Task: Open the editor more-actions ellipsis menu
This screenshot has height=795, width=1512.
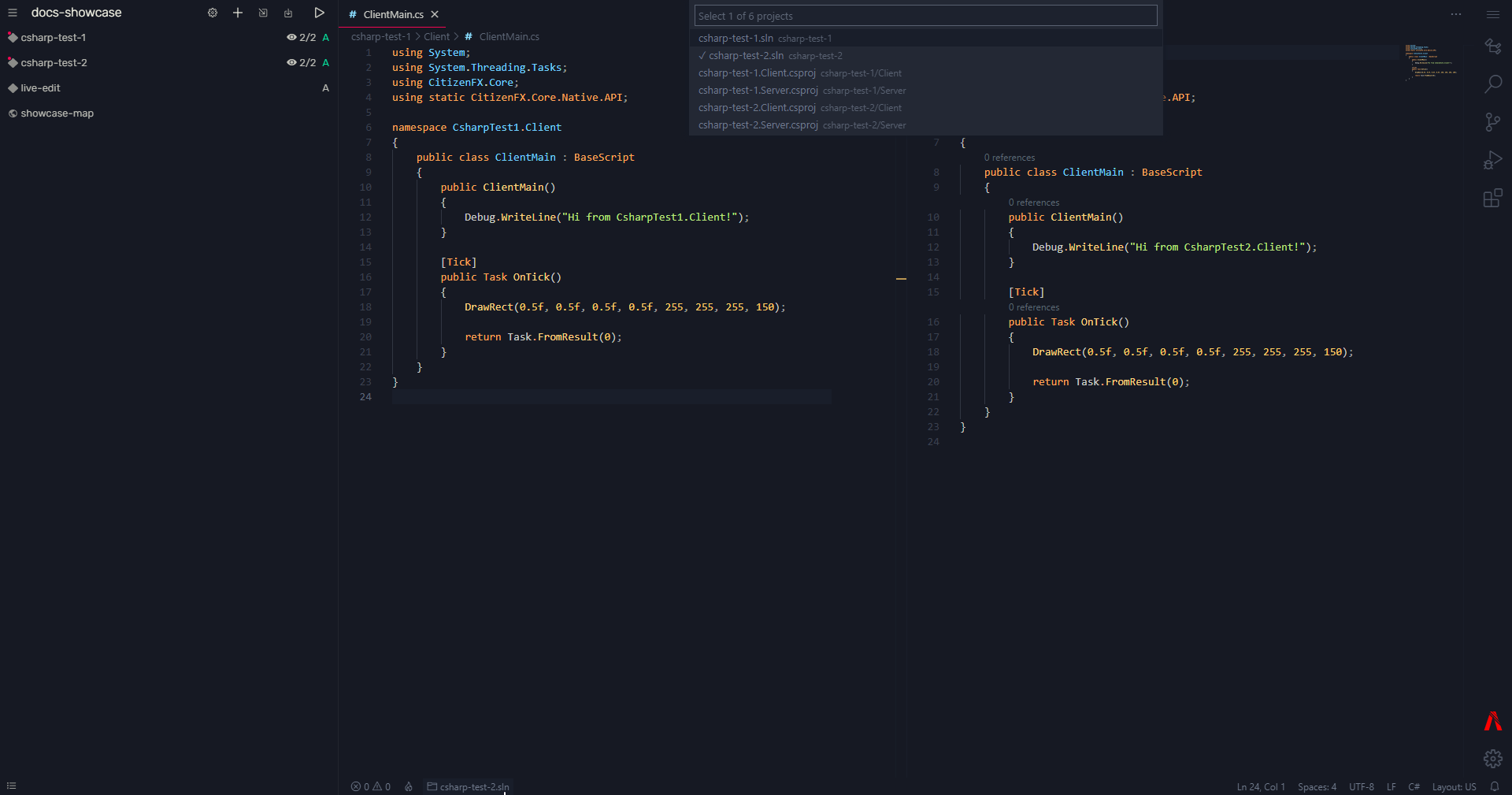Action: pyautogui.click(x=1456, y=14)
